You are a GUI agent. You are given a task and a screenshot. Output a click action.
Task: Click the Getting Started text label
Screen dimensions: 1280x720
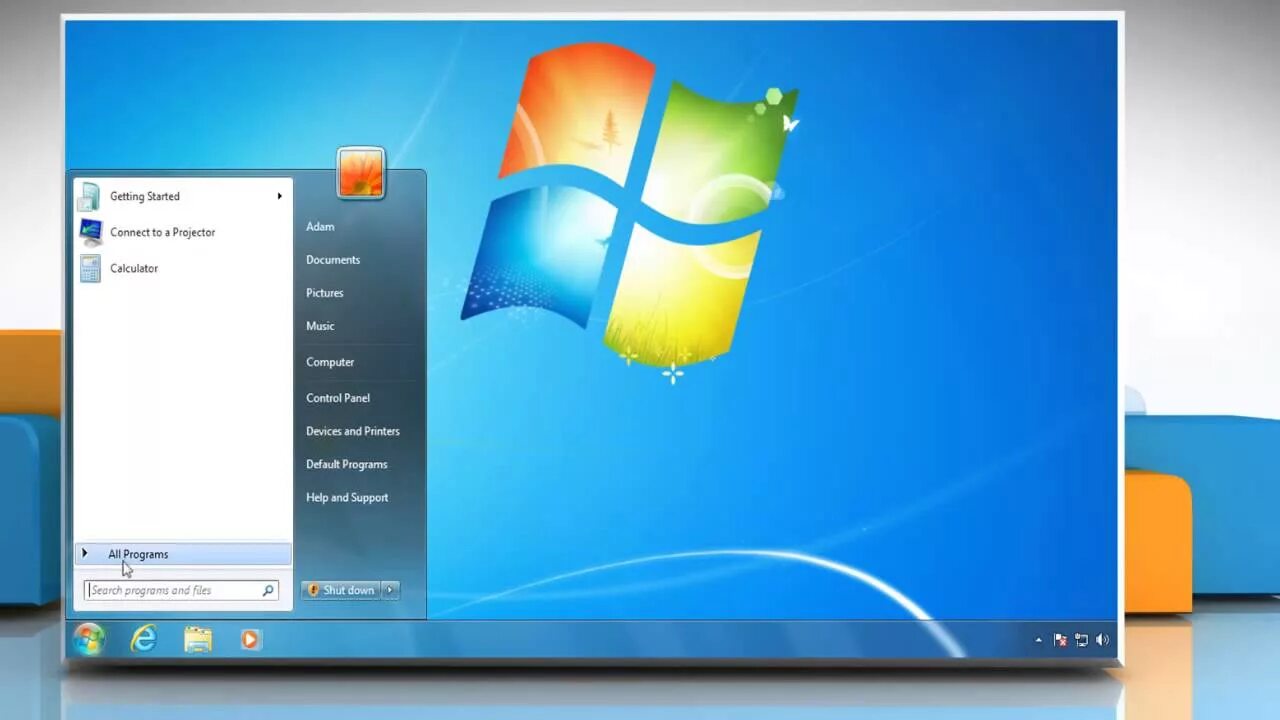[145, 196]
